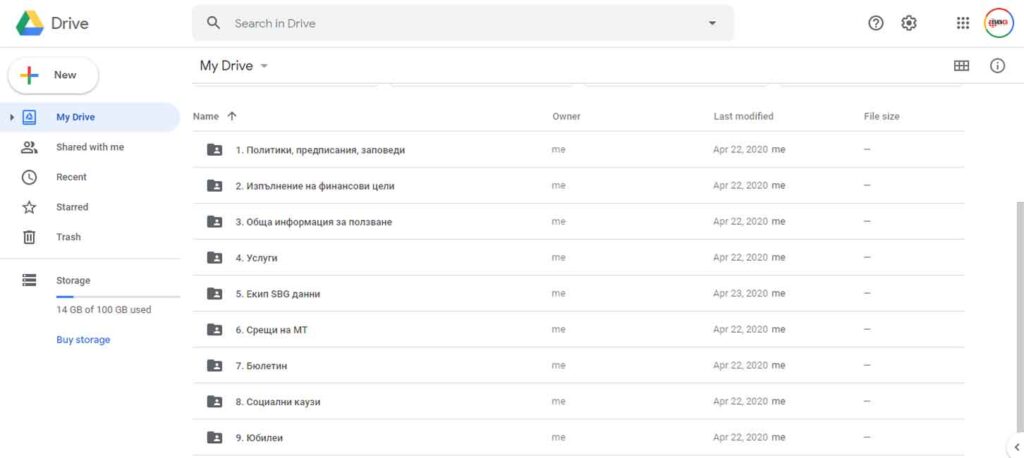Click the Owner column header

coord(566,116)
